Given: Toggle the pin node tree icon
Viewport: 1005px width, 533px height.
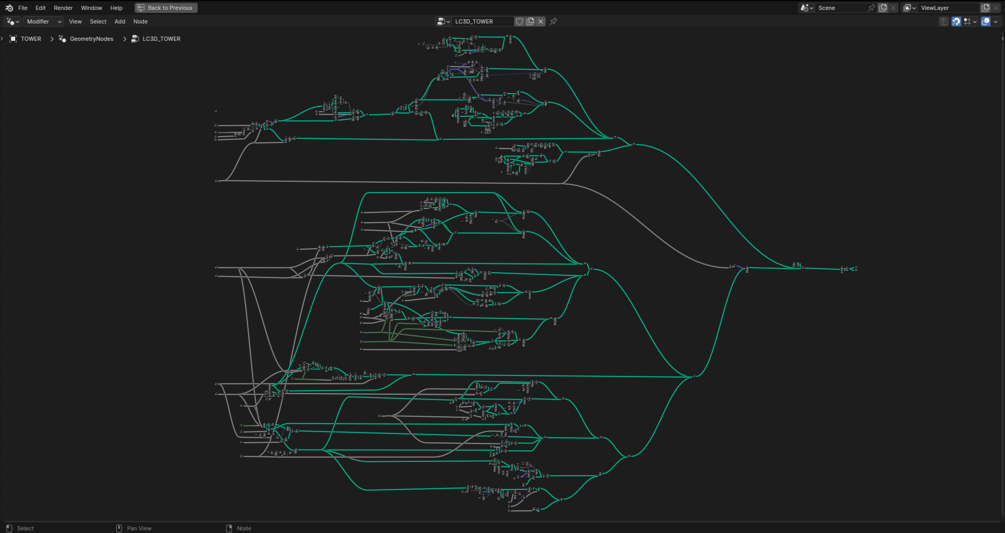Looking at the screenshot, I should 554,21.
